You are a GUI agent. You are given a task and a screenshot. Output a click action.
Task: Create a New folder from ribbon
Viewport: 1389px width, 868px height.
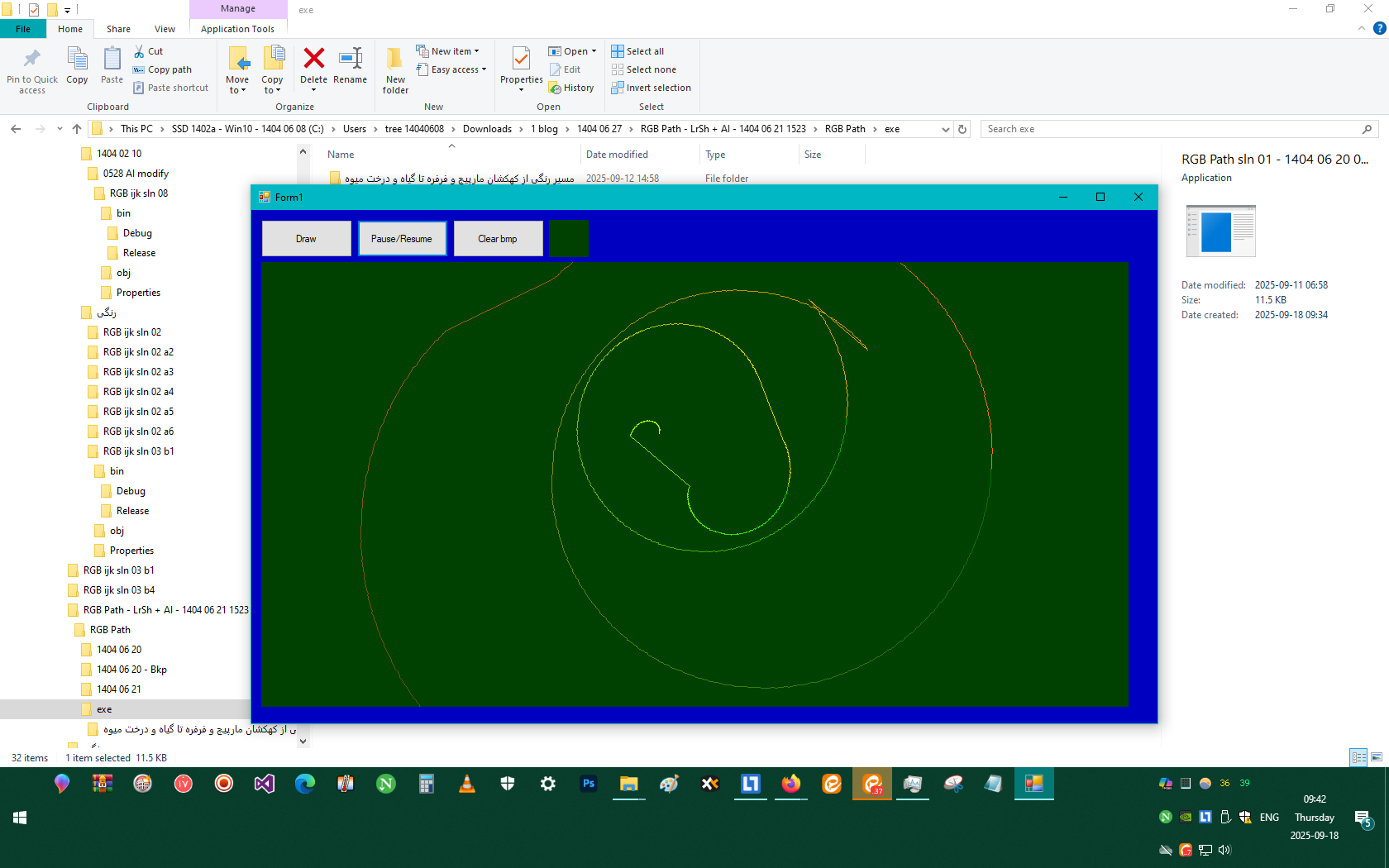(x=395, y=59)
